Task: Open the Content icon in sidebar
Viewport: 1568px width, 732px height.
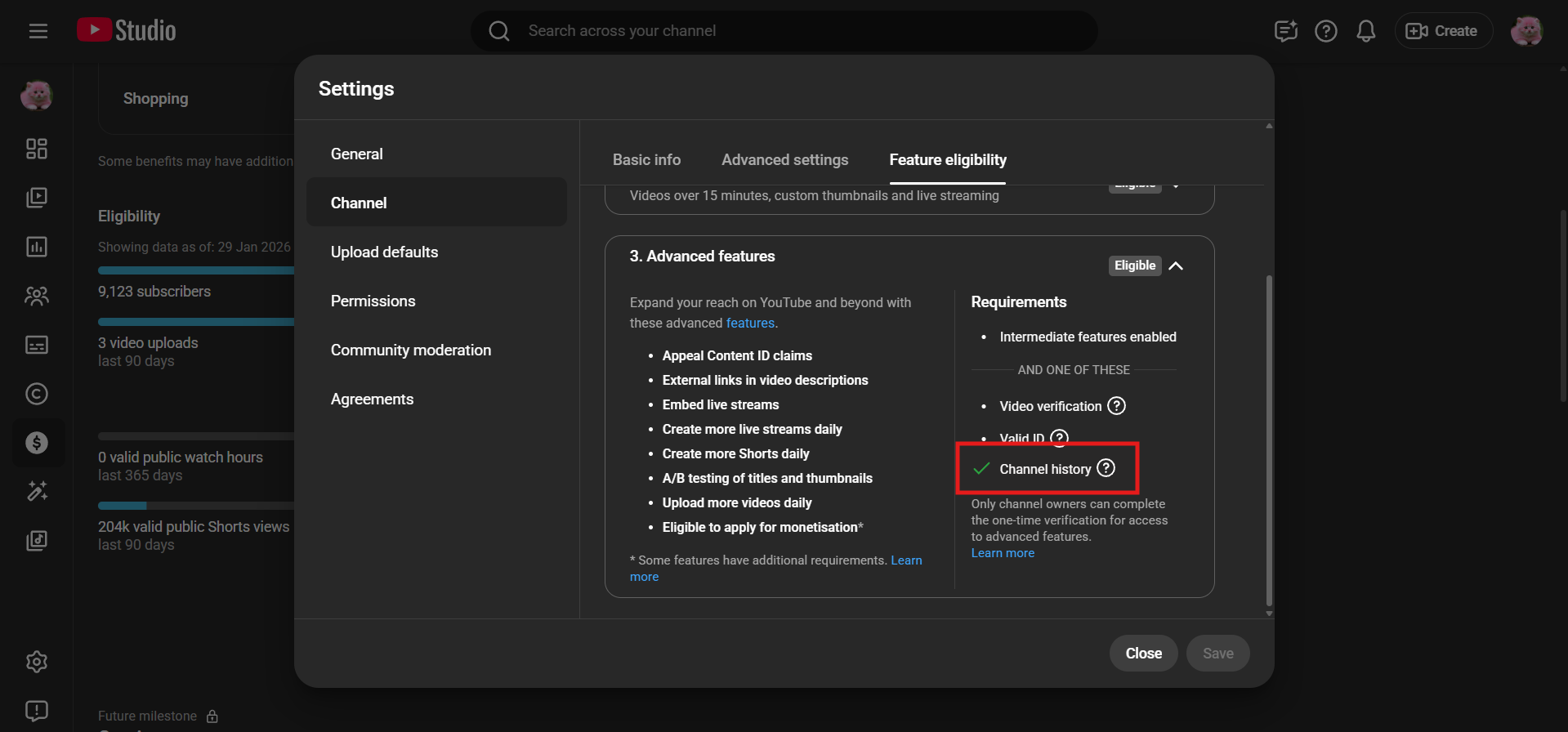Action: (x=37, y=198)
